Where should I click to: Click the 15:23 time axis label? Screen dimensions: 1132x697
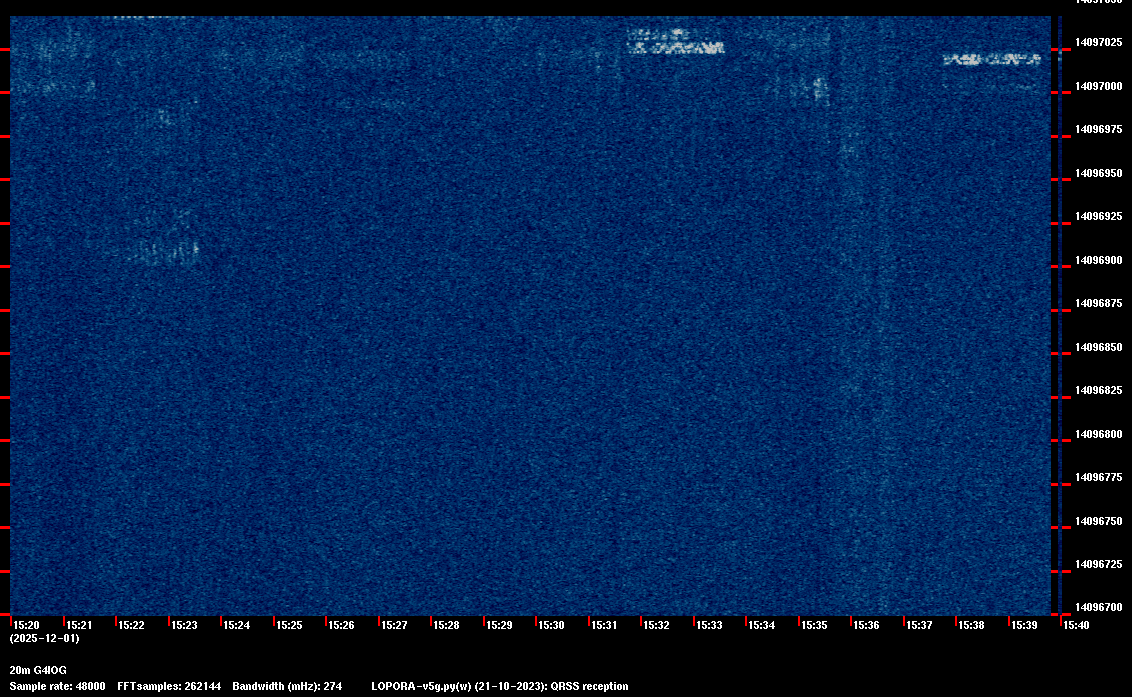(x=184, y=625)
